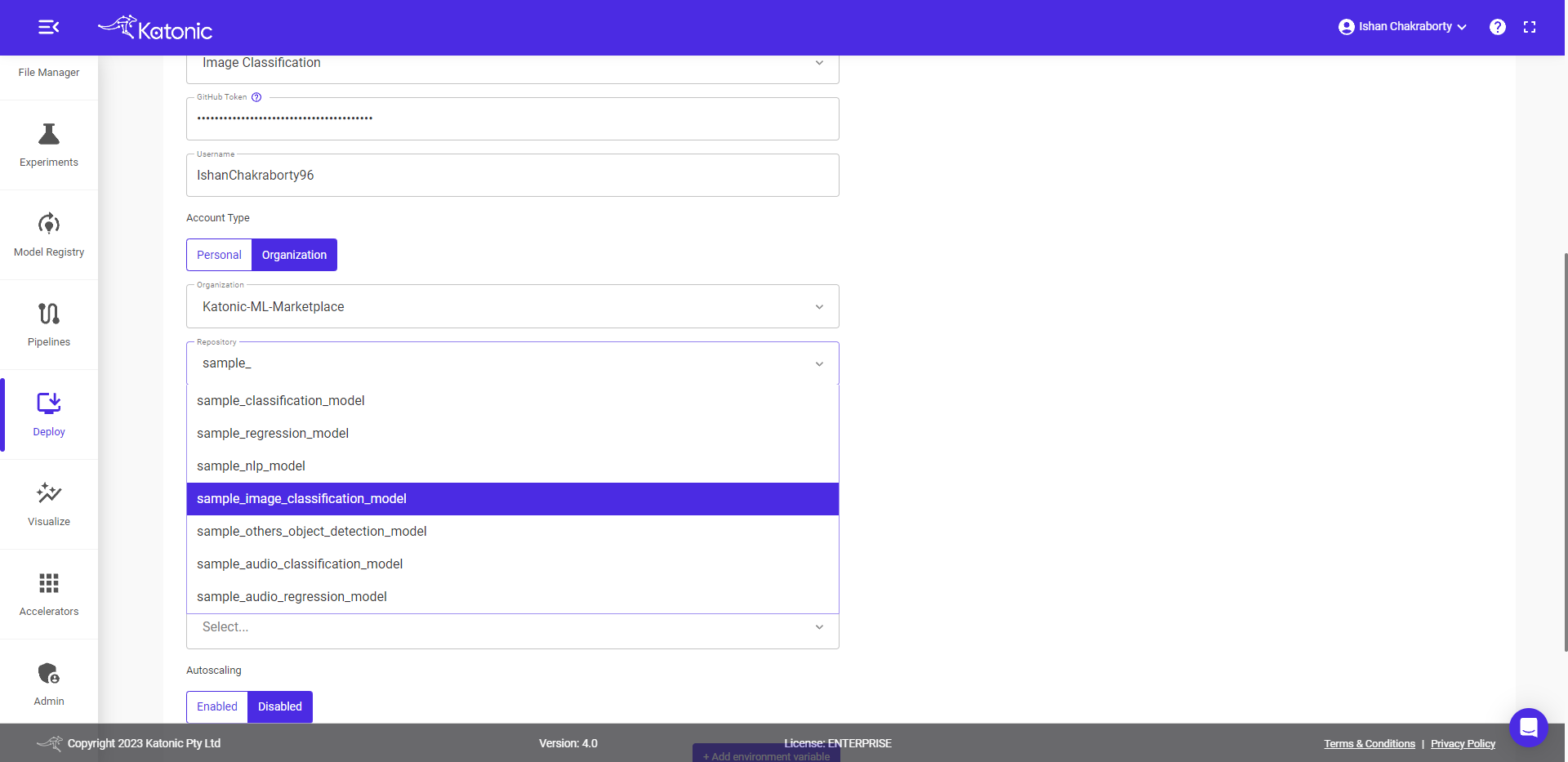Choose sample_audio_classification_model option
Screen dimensions: 1568x762
point(513,564)
